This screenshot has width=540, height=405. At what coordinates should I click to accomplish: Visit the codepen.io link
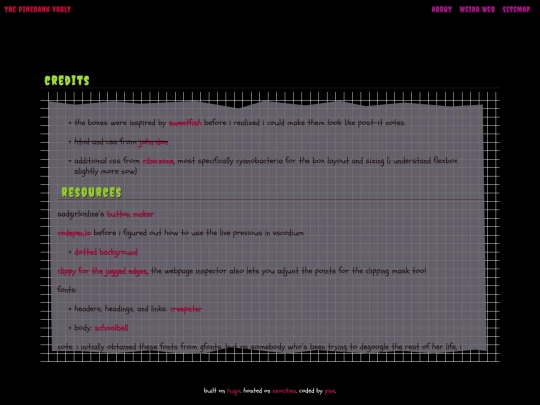pos(74,233)
